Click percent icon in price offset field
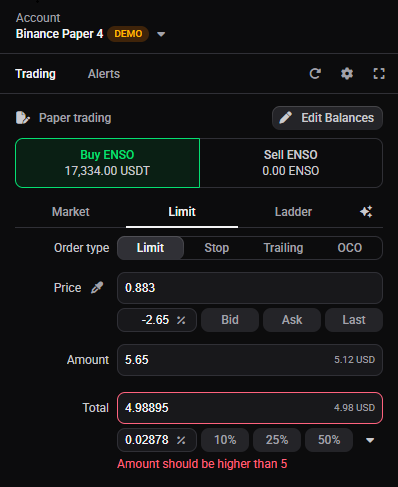 pos(181,320)
